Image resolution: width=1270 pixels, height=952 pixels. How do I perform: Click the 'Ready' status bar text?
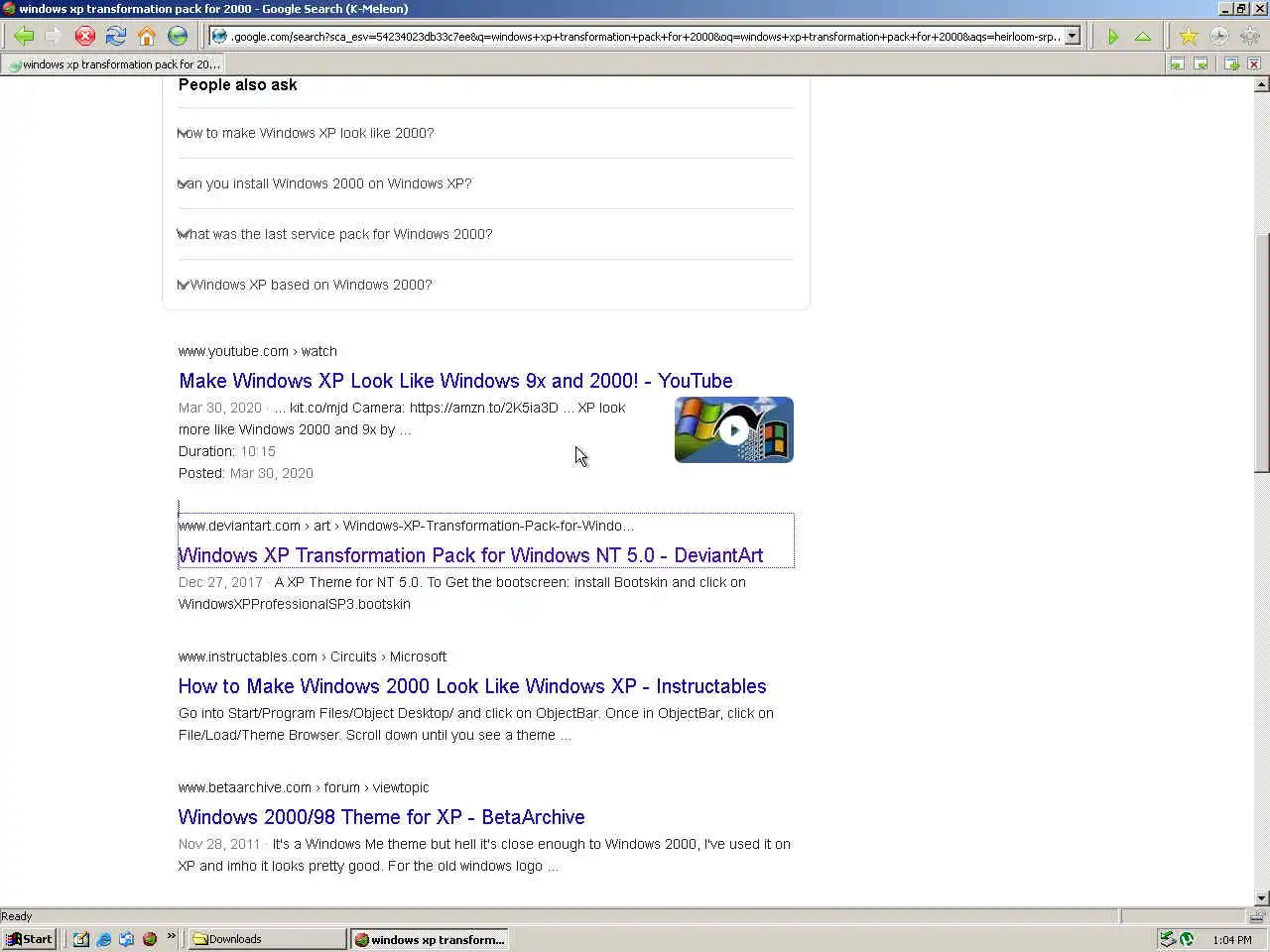click(17, 916)
